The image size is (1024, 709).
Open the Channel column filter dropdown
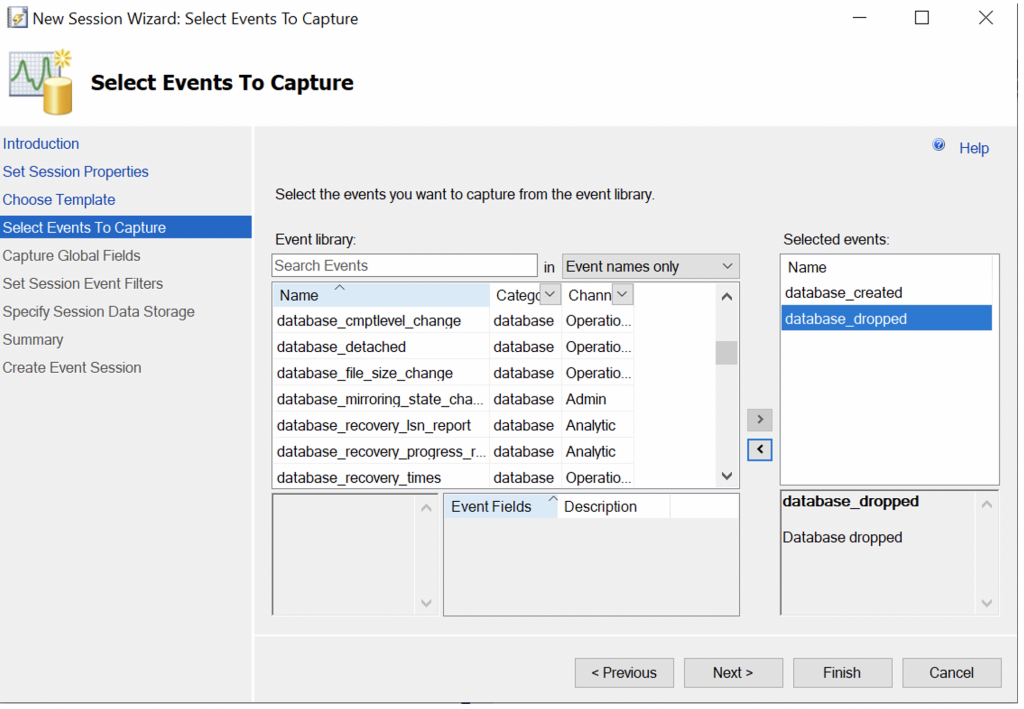pos(623,295)
